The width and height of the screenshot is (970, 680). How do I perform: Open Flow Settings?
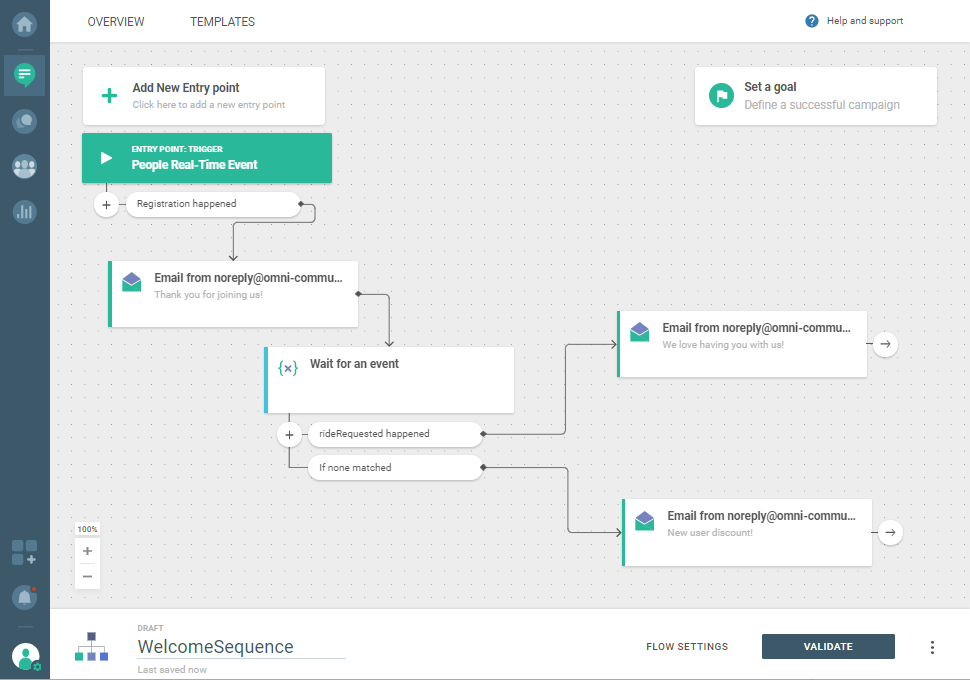coord(687,647)
